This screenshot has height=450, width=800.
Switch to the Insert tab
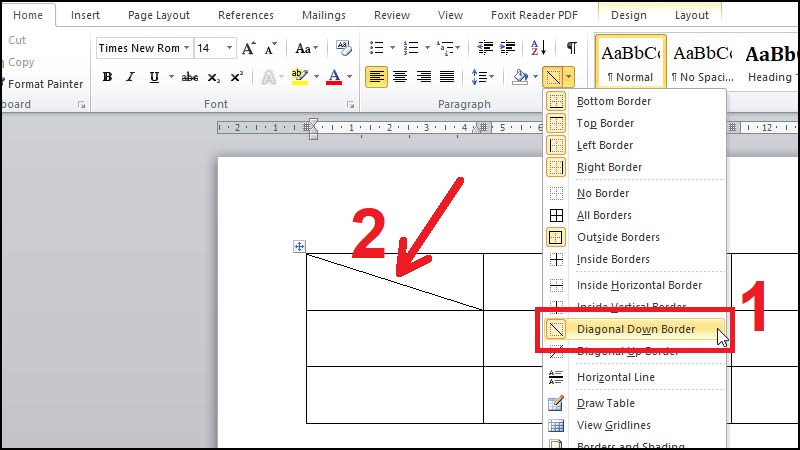(85, 15)
